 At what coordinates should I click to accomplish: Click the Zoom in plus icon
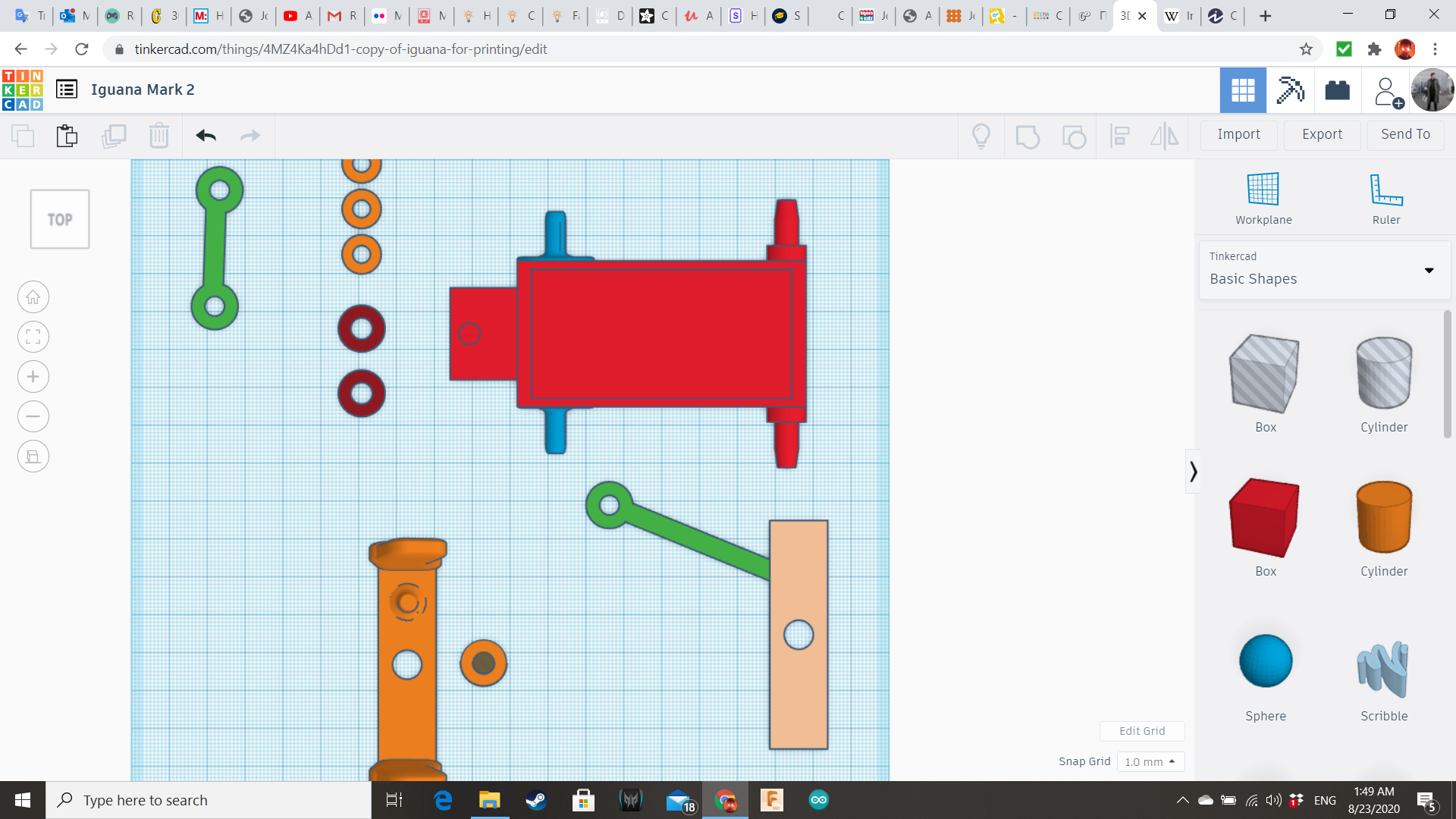point(33,377)
